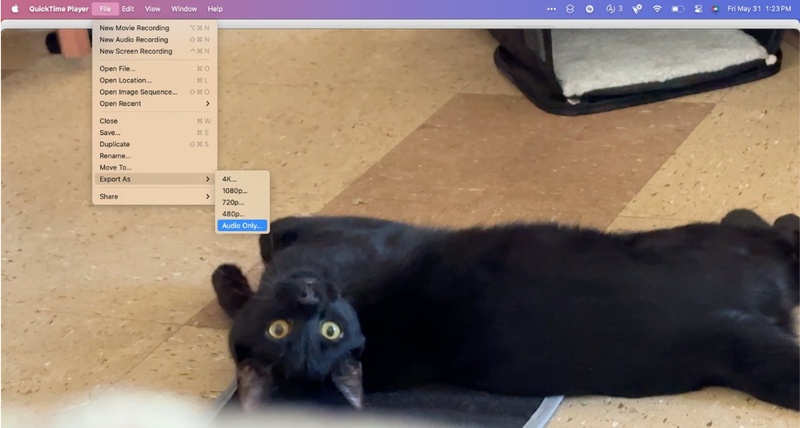Viewport: 800px width, 428px height.
Task: Click the three-dots overflow icon in menu bar
Action: coord(552,9)
